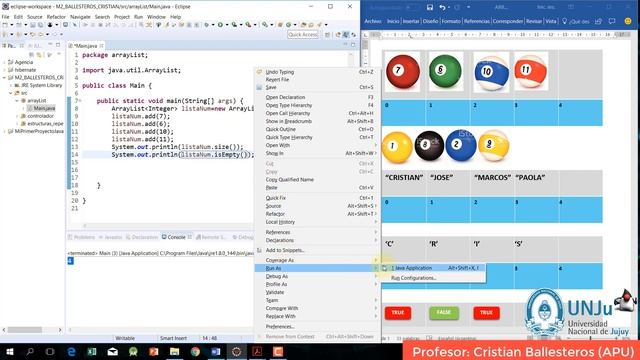Expand the MiPrimerProyectoJava project
The height and width of the screenshot is (360, 640).
4,131
